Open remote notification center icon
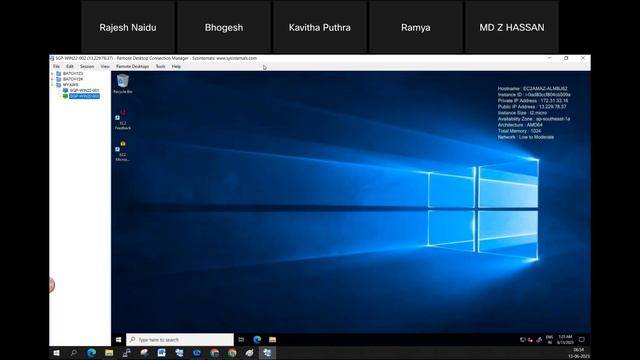This screenshot has width=640, height=360. [x=582, y=340]
